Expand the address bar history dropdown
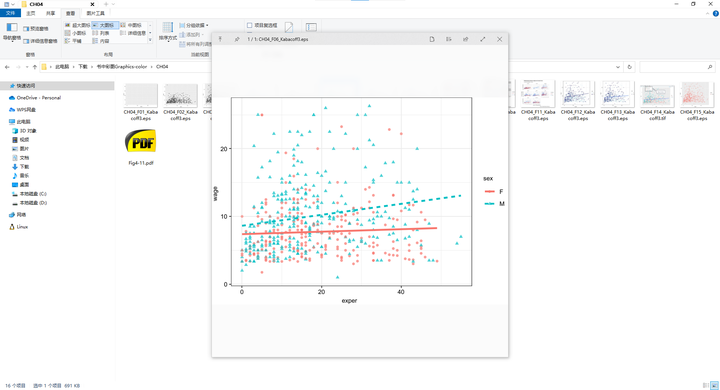 [618, 67]
